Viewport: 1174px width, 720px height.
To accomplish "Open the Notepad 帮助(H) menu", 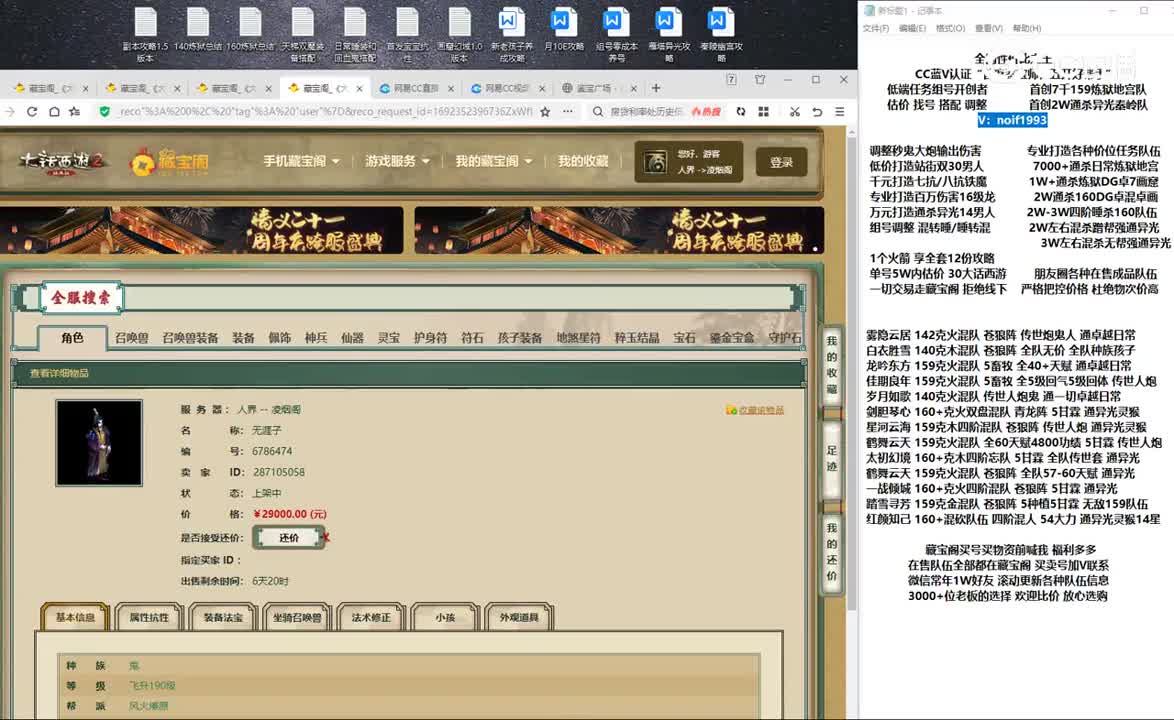I will [x=1027, y=28].
